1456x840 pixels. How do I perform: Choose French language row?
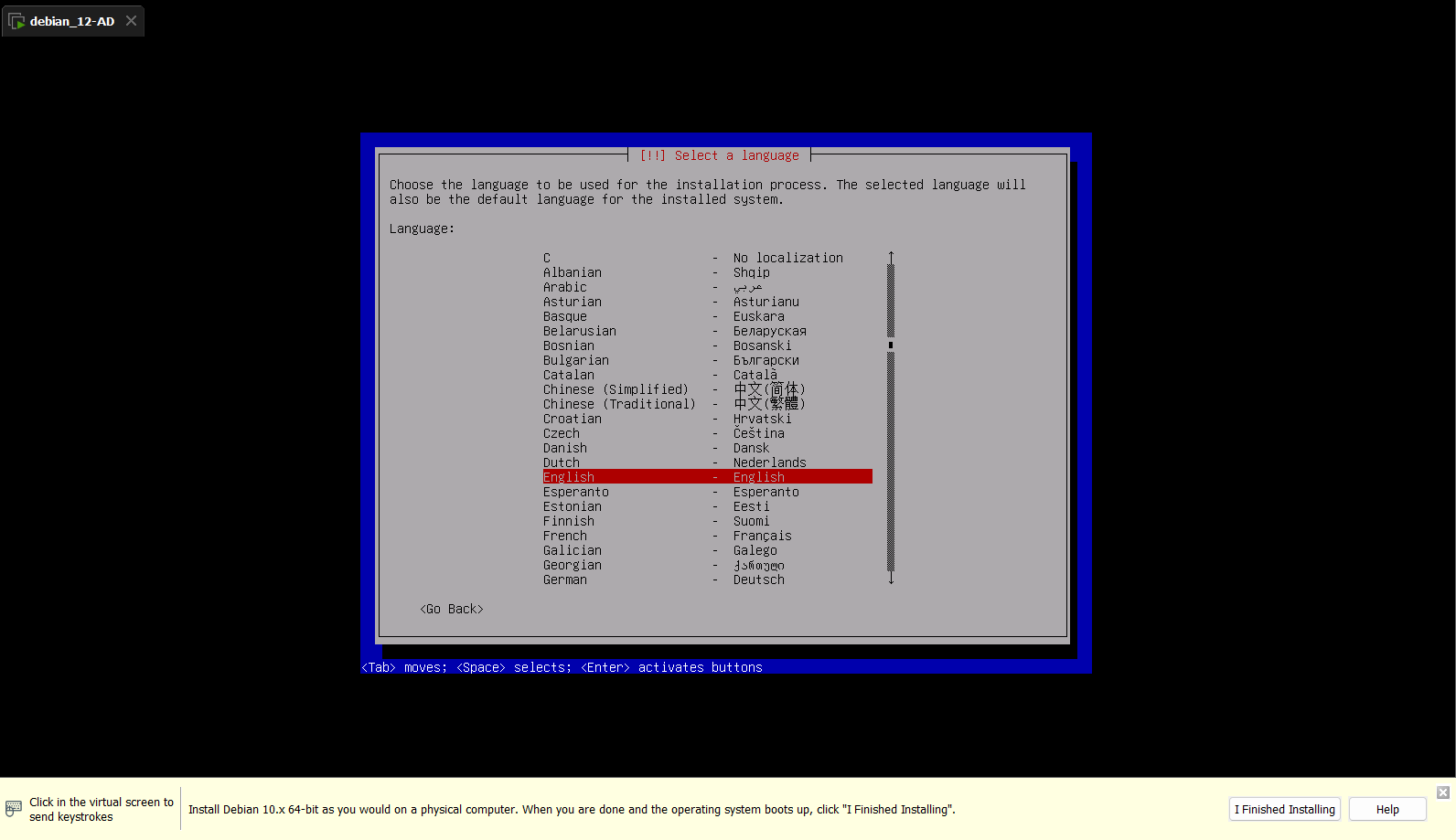707,536
